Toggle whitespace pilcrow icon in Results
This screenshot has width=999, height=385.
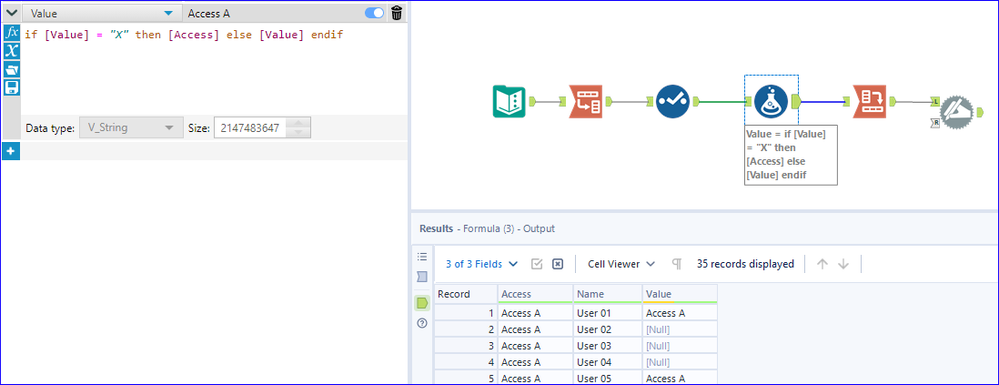click(677, 264)
